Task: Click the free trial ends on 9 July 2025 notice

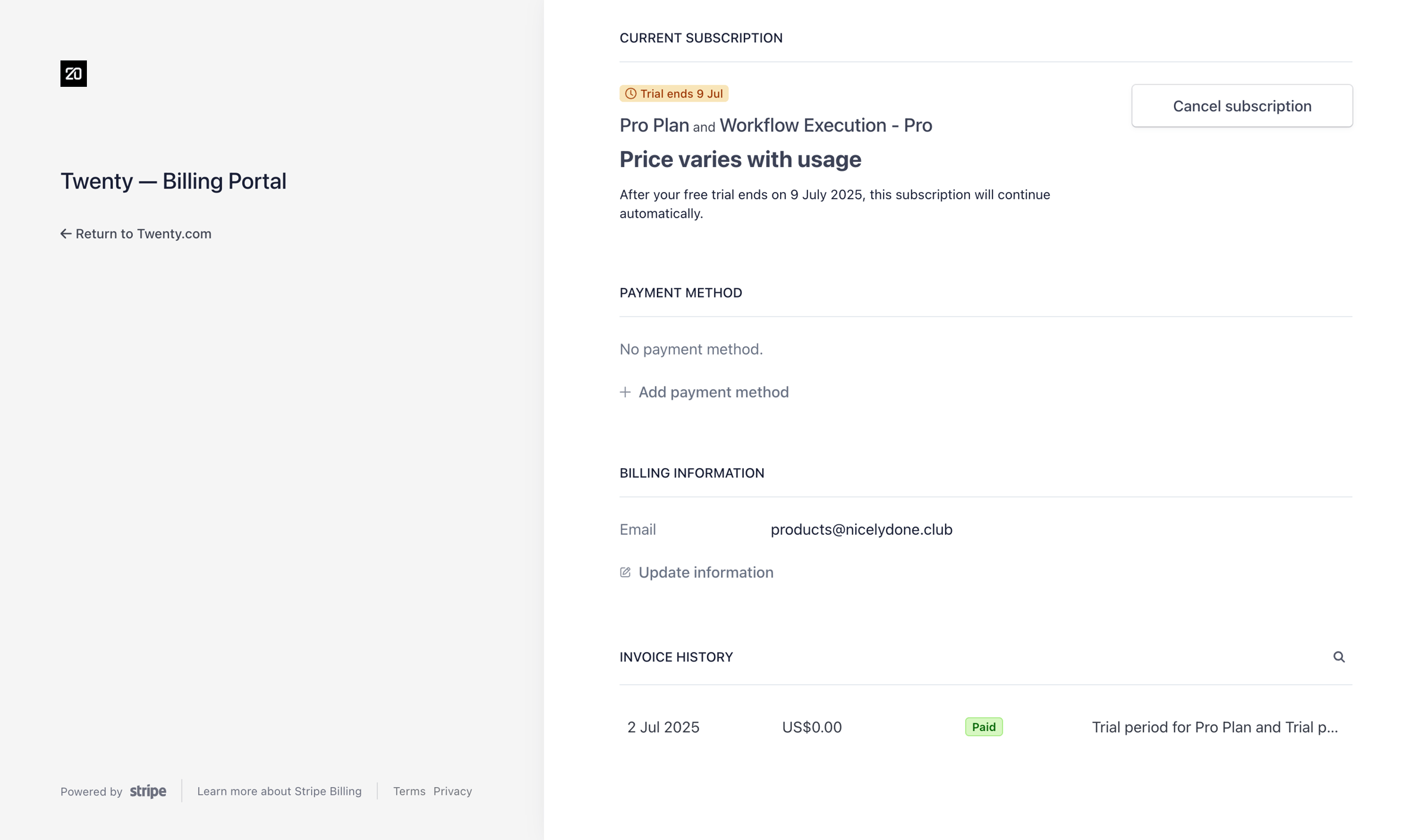Action: (x=834, y=204)
